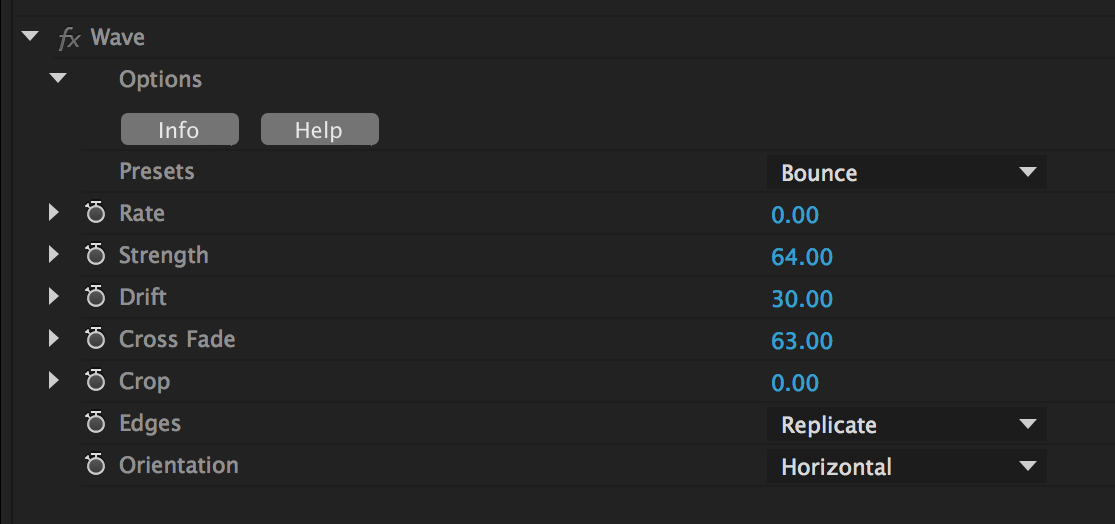Toggle the Drift stopwatch keyframe icon
The image size is (1115, 524).
coord(96,297)
